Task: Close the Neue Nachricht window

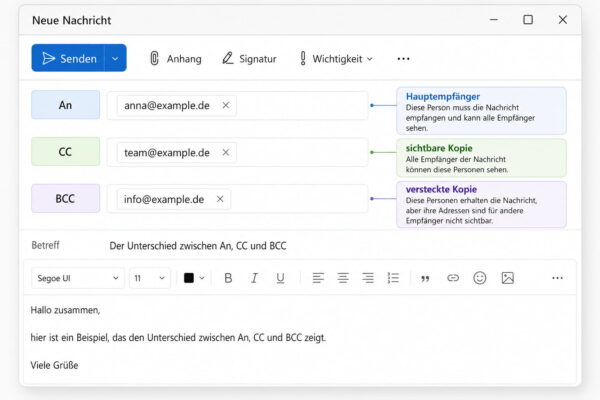Action: coord(562,20)
